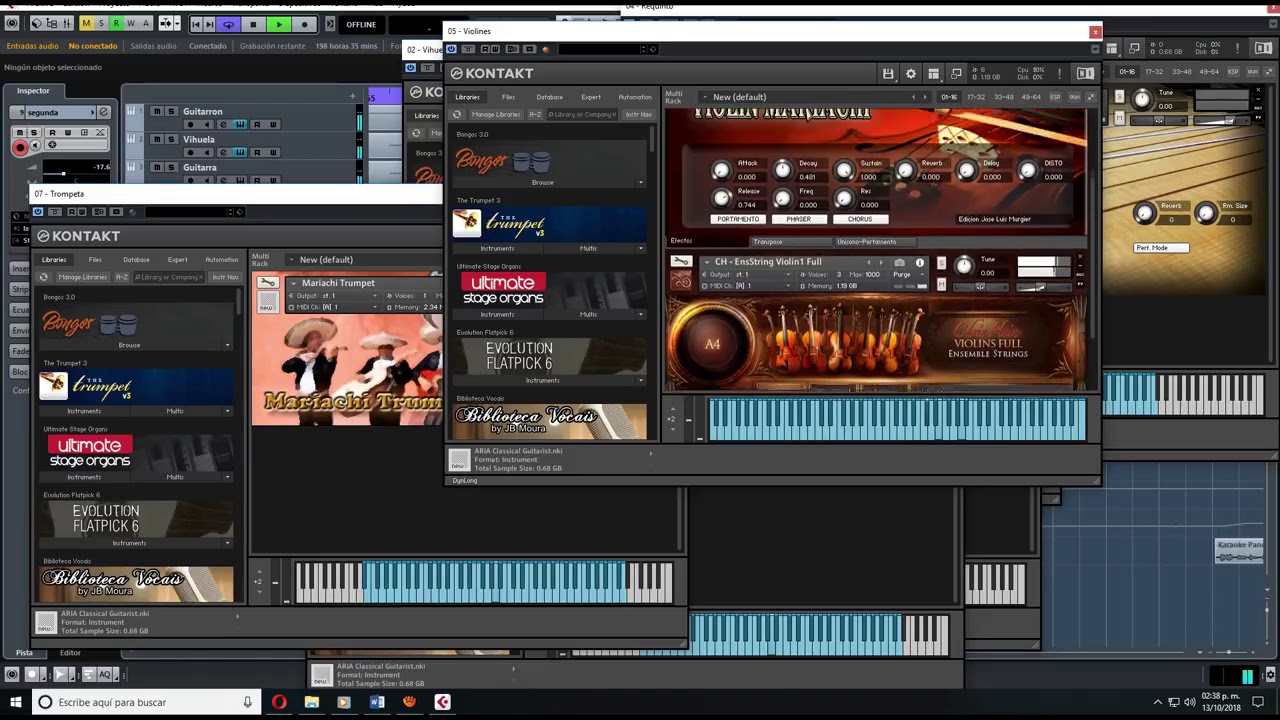Refresh libraries in Violines Kontakt

457,114
